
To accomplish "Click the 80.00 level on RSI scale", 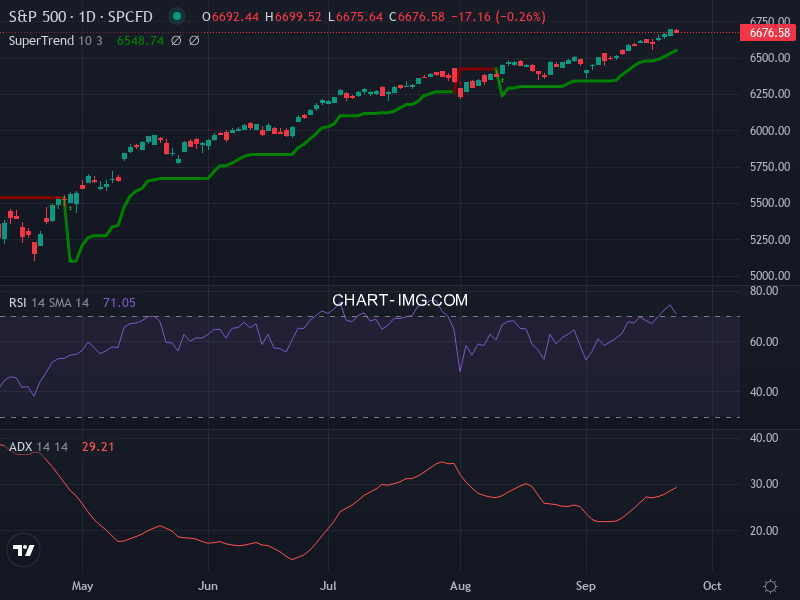I will click(765, 292).
